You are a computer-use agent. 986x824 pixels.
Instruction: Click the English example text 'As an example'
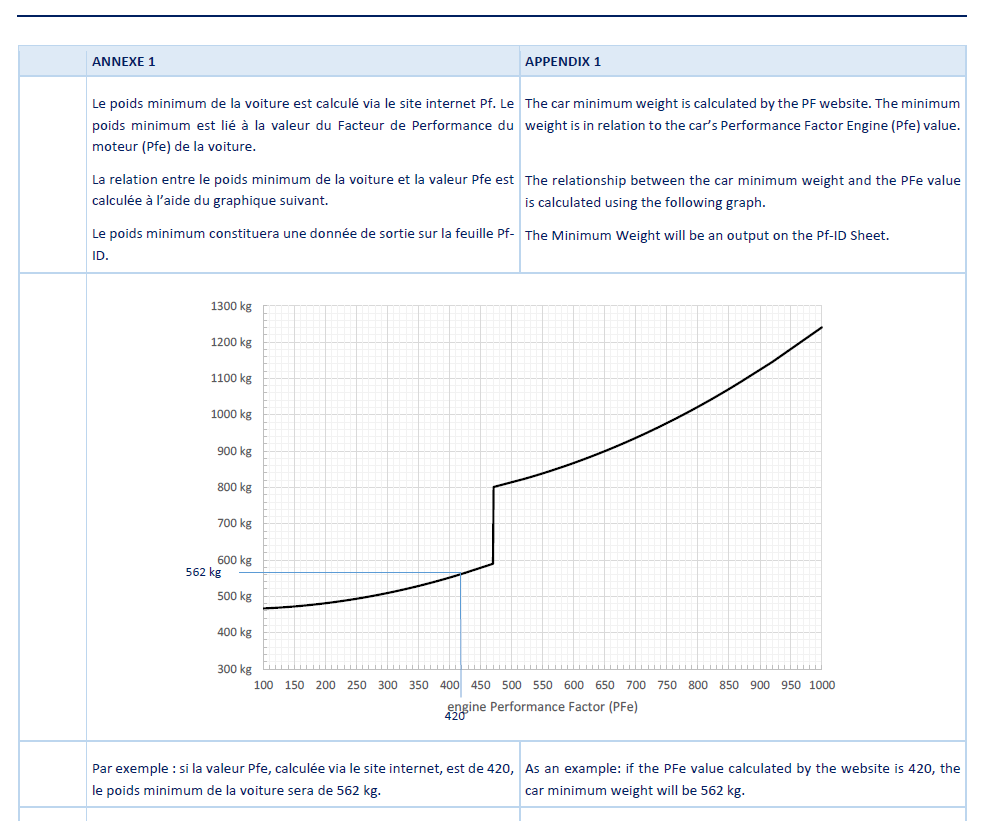[742, 779]
